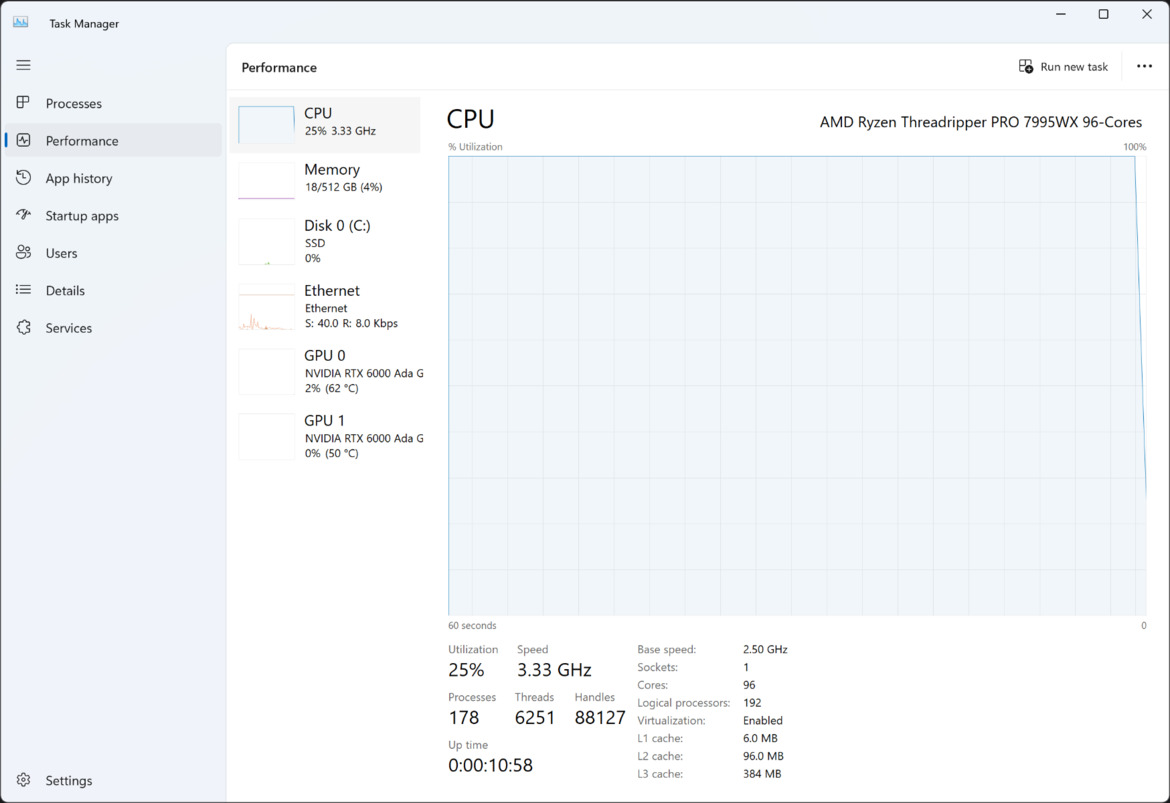Expand the navigation sidebar with hamburger menu
Viewport: 1170px width, 803px height.
click(23, 65)
